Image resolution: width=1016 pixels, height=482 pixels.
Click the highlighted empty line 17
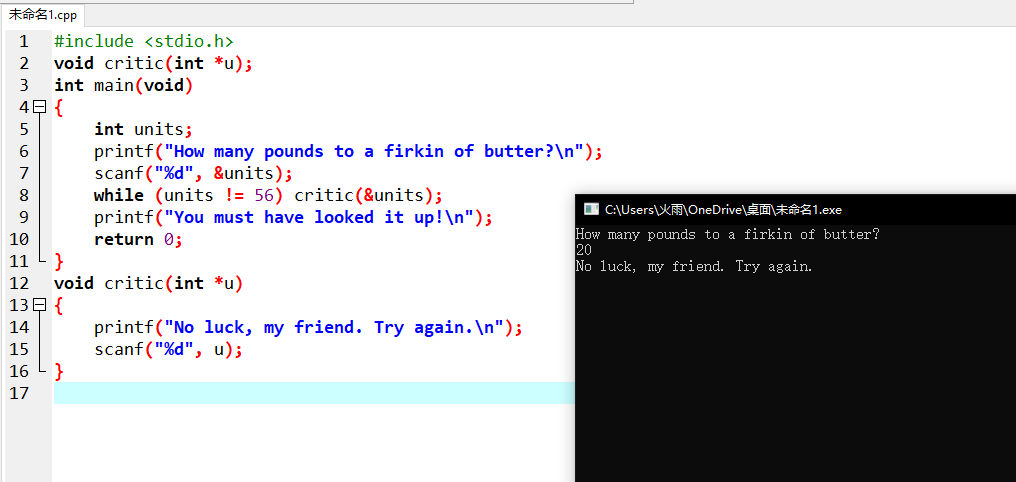314,393
